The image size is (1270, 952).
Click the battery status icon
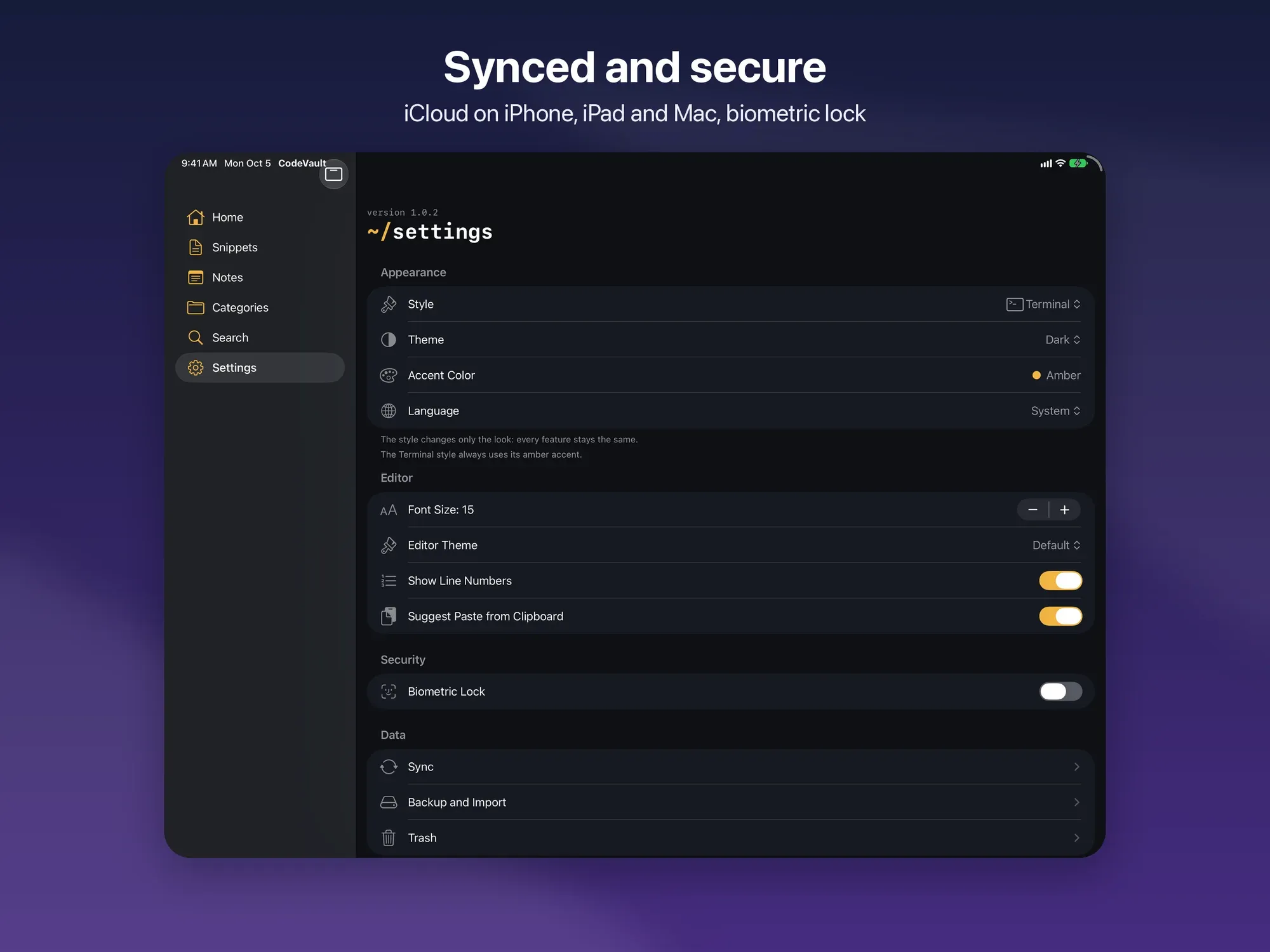point(1078,163)
